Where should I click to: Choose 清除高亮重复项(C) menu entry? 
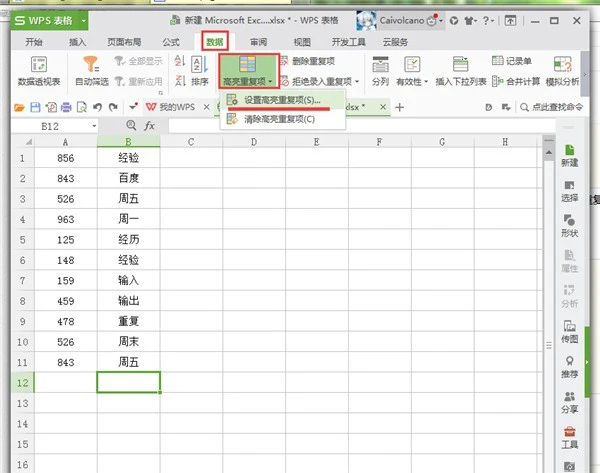pos(279,118)
